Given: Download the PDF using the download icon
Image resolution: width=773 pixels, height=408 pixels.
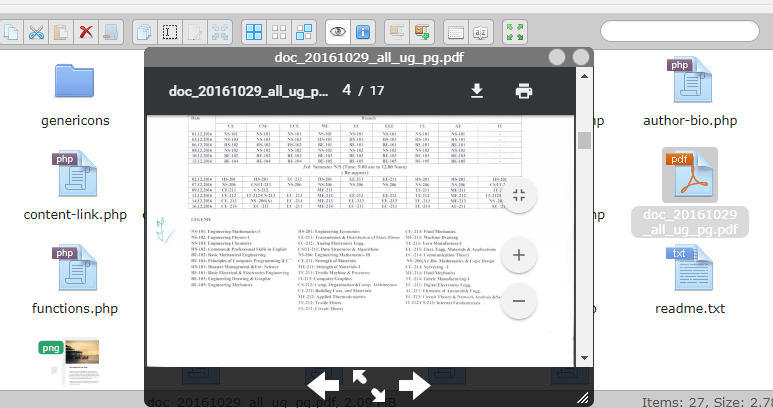Looking at the screenshot, I should (x=477, y=91).
